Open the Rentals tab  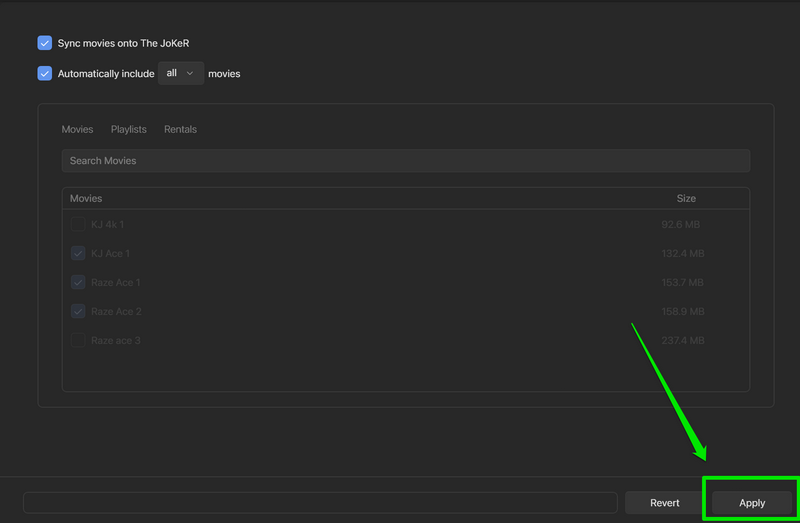pyautogui.click(x=180, y=129)
